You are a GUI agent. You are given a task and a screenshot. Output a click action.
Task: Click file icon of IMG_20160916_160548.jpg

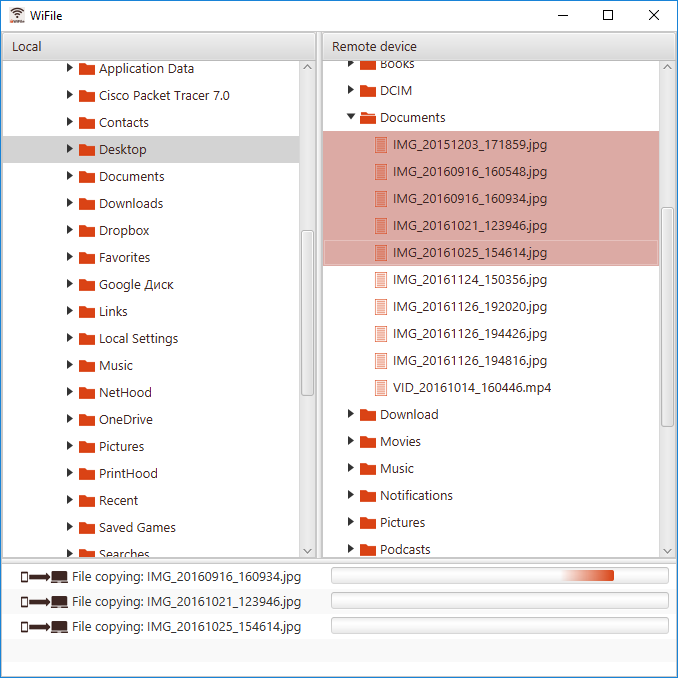point(381,172)
